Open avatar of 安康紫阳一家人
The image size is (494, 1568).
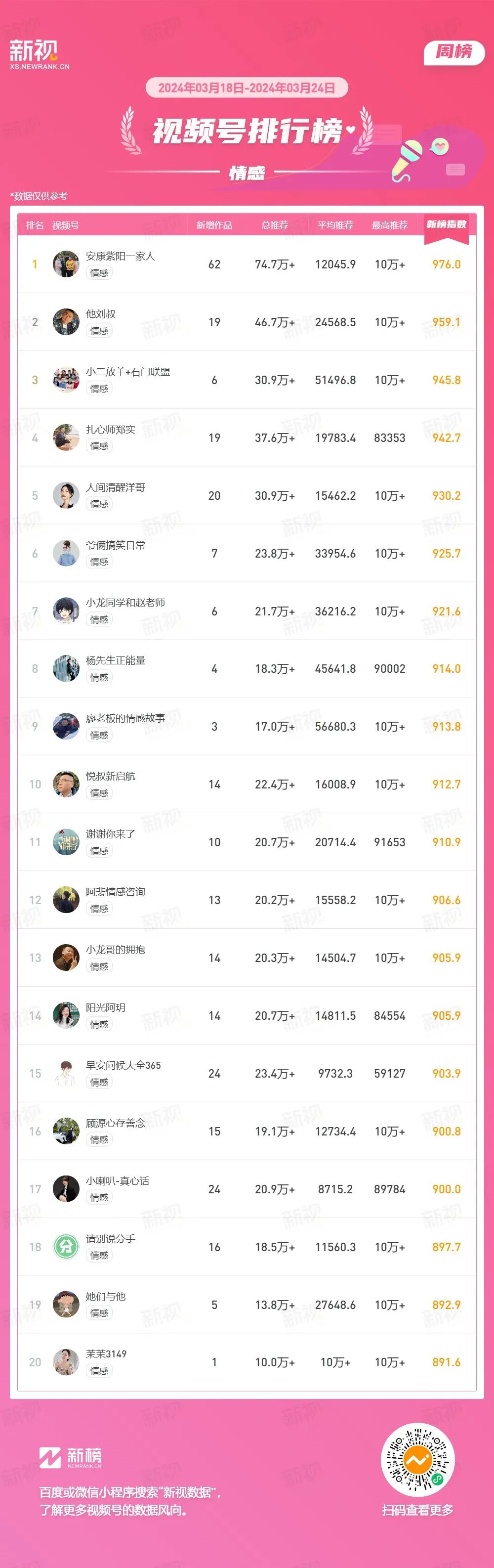pyautogui.click(x=66, y=264)
